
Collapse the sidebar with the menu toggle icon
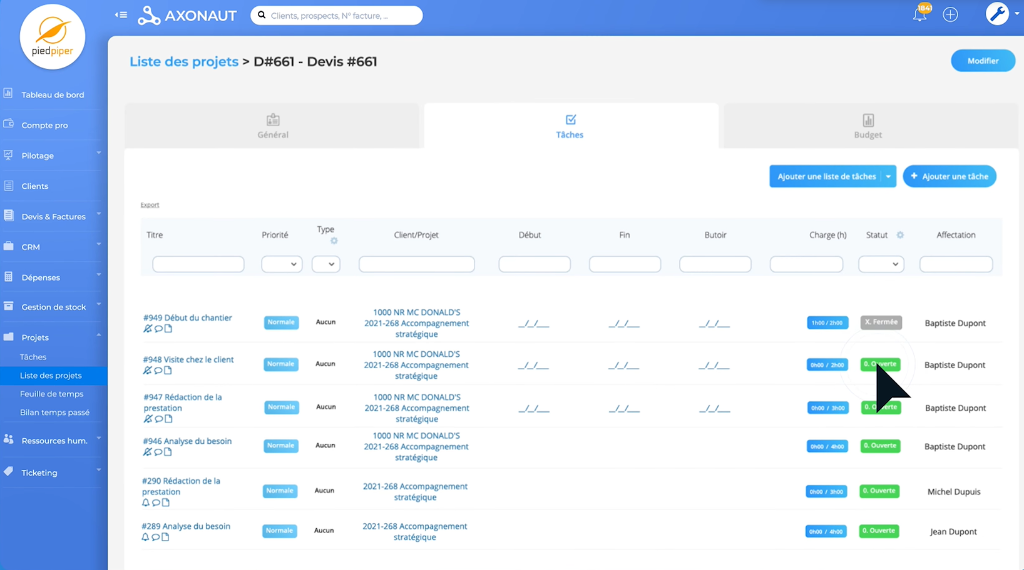click(121, 15)
